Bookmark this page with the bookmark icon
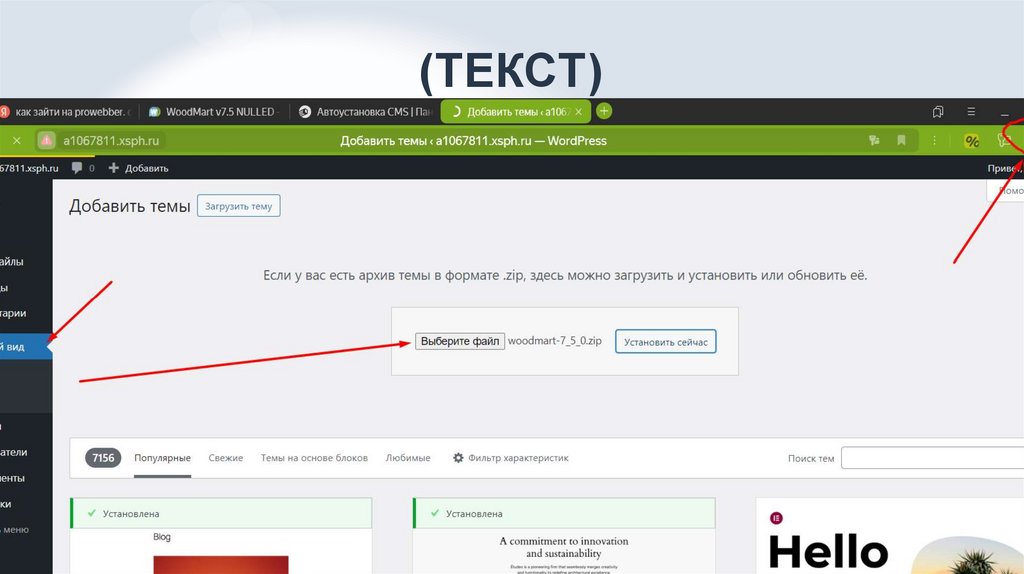Image resolution: width=1024 pixels, height=574 pixels. pyautogui.click(x=901, y=140)
